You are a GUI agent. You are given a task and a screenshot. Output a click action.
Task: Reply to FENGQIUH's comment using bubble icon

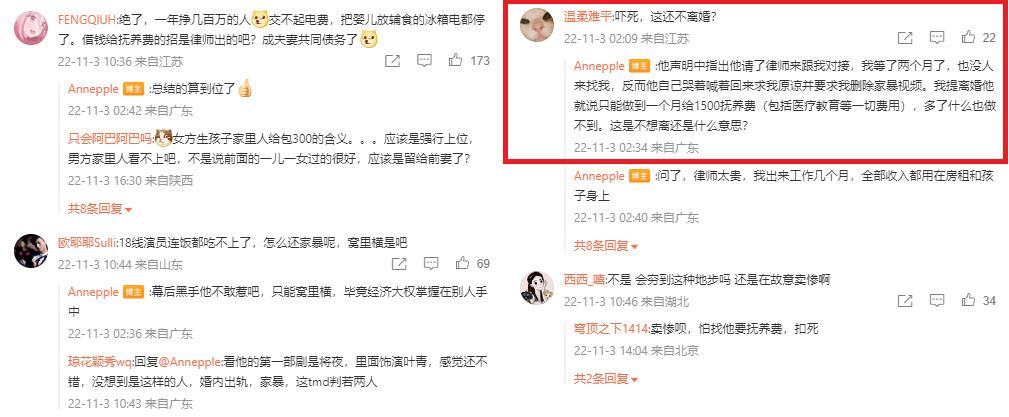424,61
